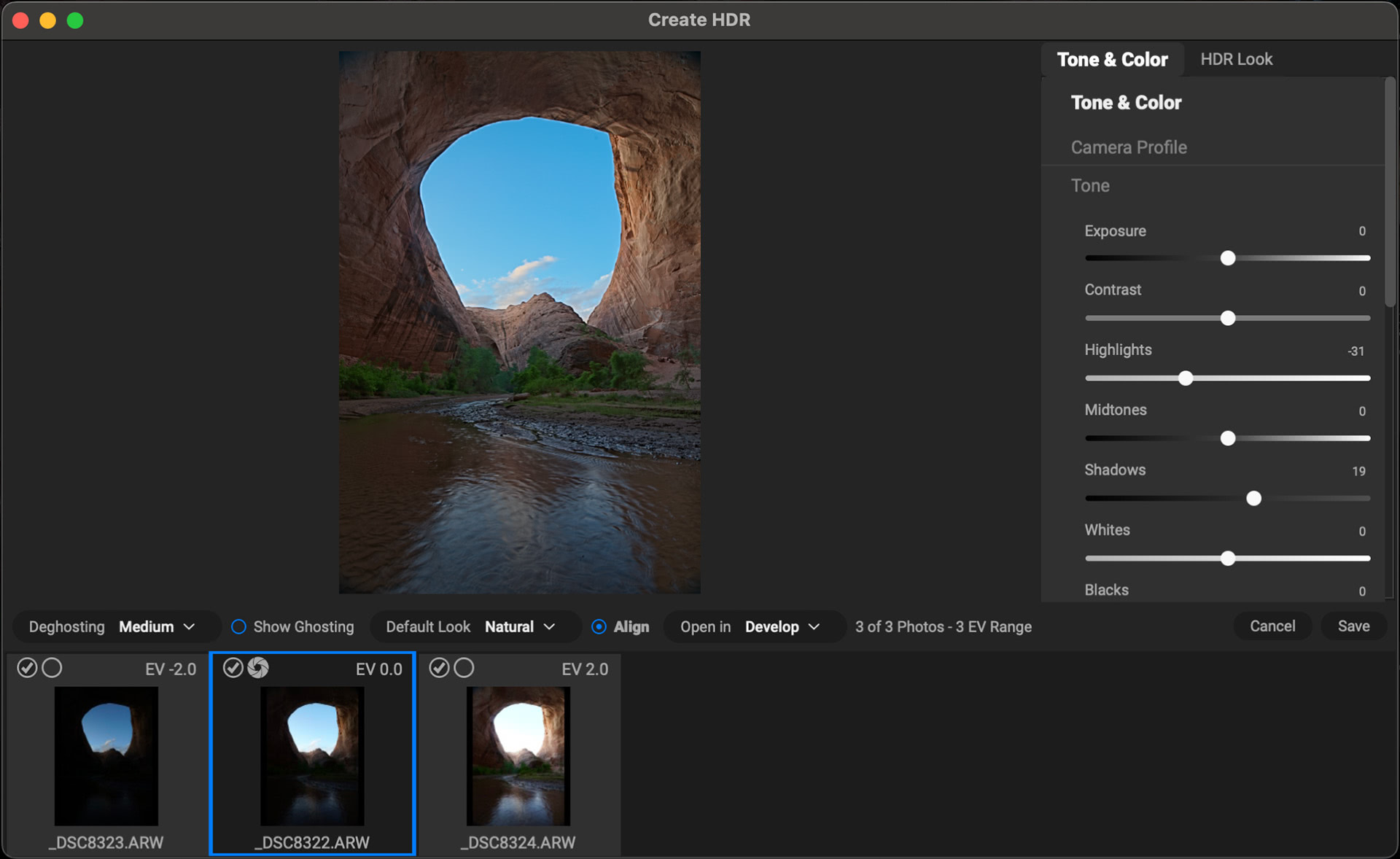
Task: Click the Cancel button
Action: click(1272, 626)
